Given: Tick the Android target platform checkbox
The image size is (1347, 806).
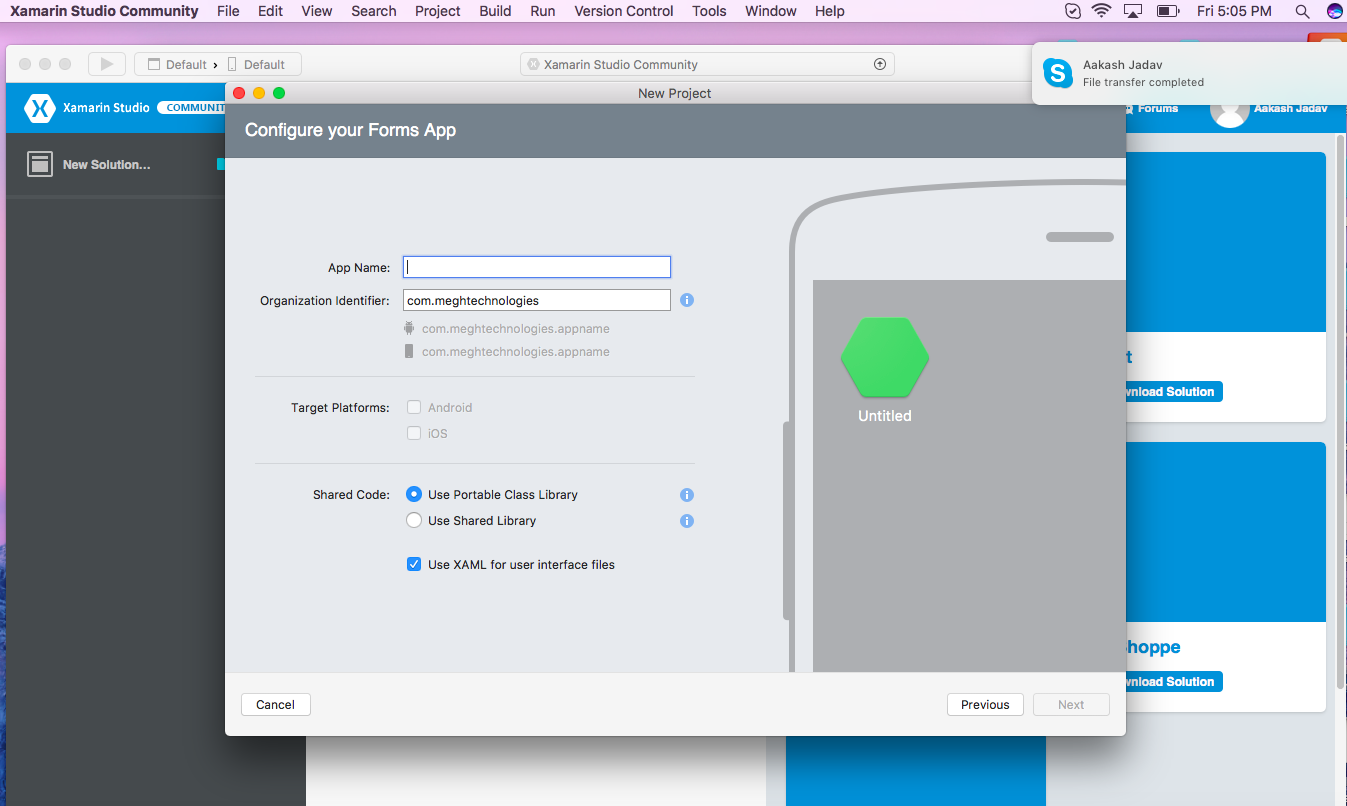Looking at the screenshot, I should [414, 407].
